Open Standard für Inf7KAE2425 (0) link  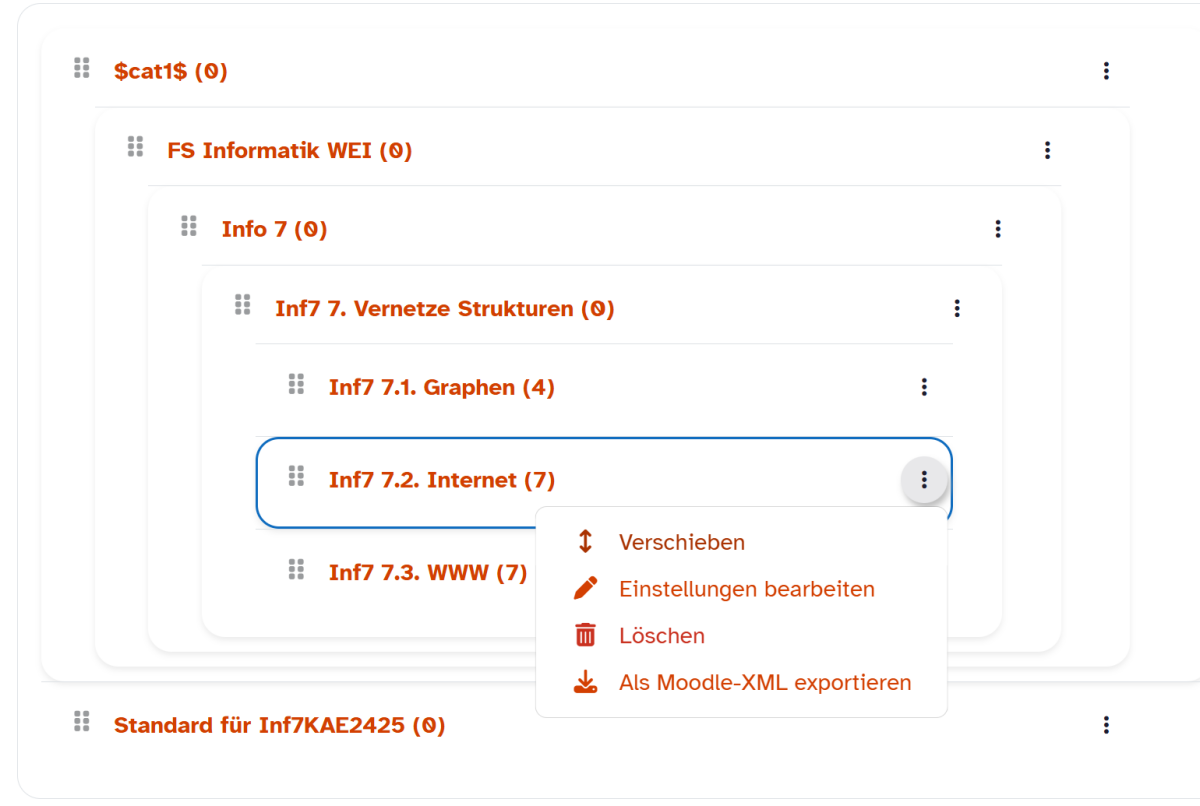coord(279,725)
